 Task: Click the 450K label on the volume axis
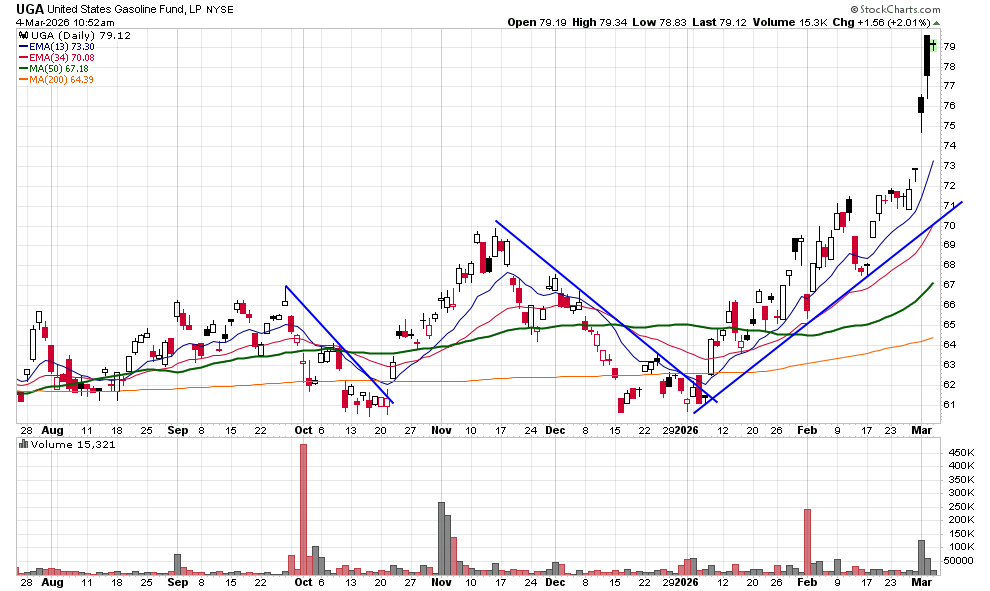pos(962,453)
